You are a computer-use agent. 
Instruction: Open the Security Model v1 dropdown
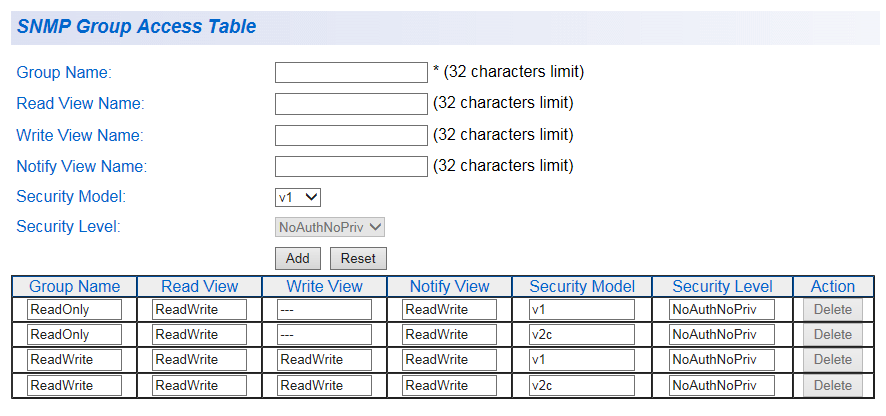pyautogui.click(x=298, y=197)
